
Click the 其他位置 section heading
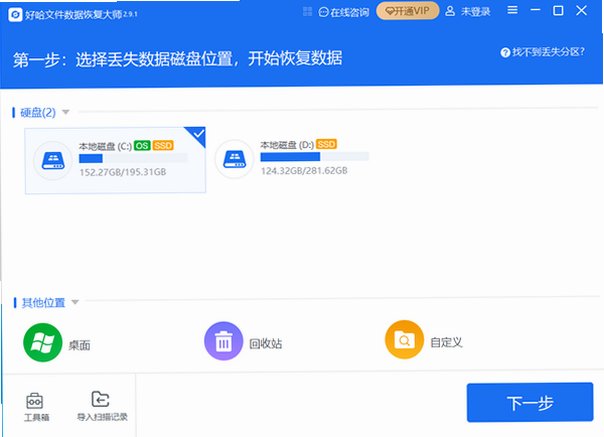tap(43, 303)
